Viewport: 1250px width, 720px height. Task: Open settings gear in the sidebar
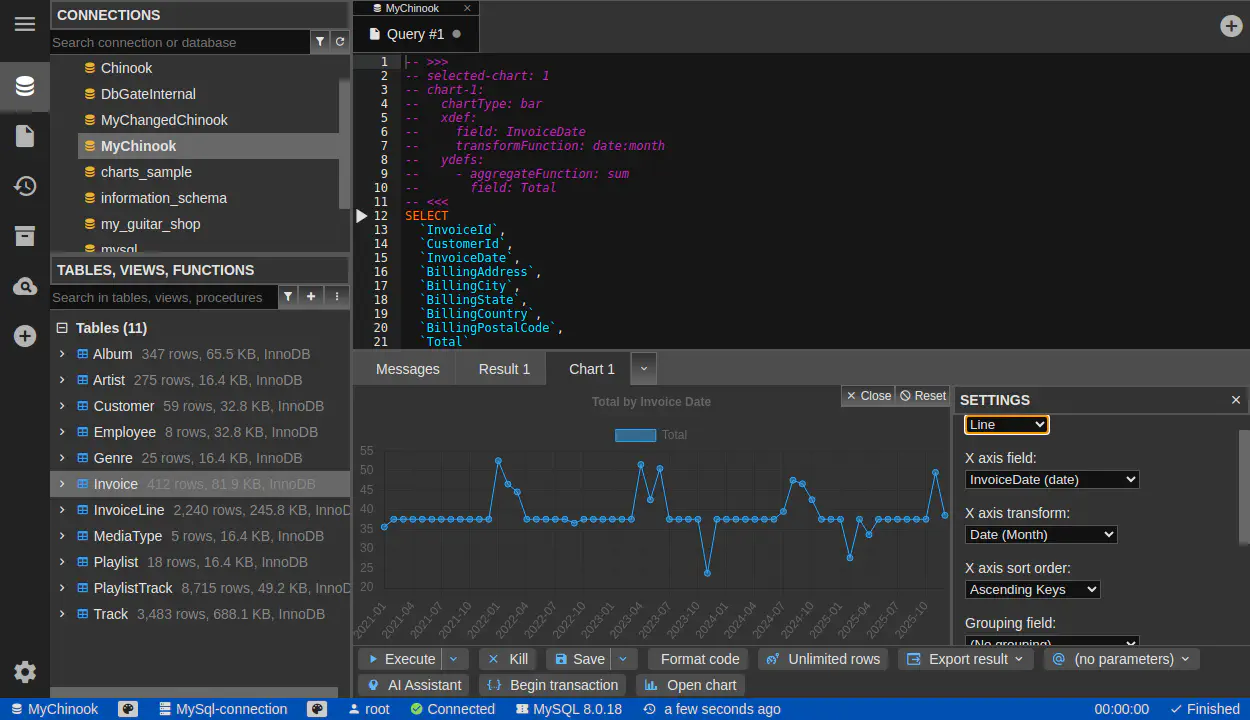pyautogui.click(x=25, y=672)
